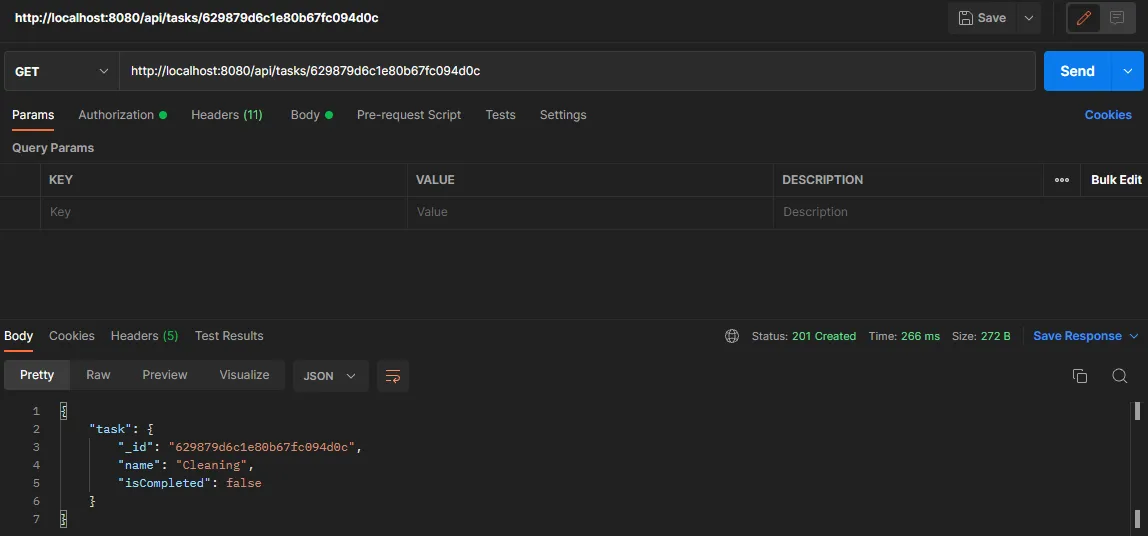Switch to the Raw view

click(98, 375)
